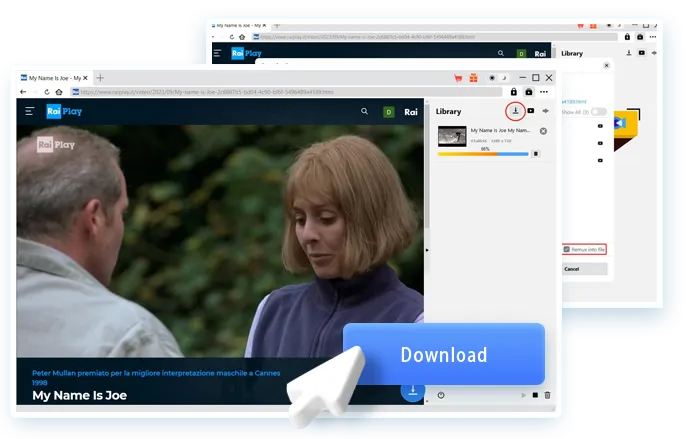Click the padlock icon in front window toolbar
Image resolution: width=686 pixels, height=439 pixels.
tap(514, 92)
